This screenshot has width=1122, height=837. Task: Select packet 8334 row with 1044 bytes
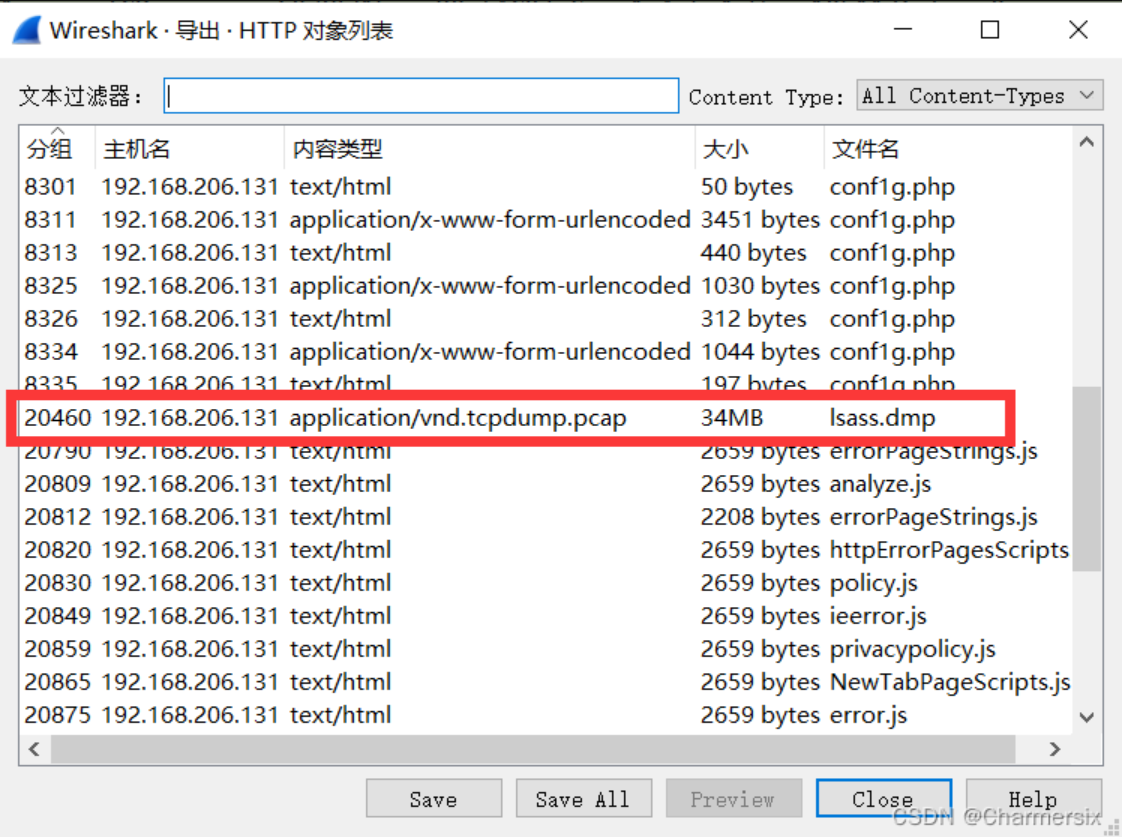click(x=547, y=351)
